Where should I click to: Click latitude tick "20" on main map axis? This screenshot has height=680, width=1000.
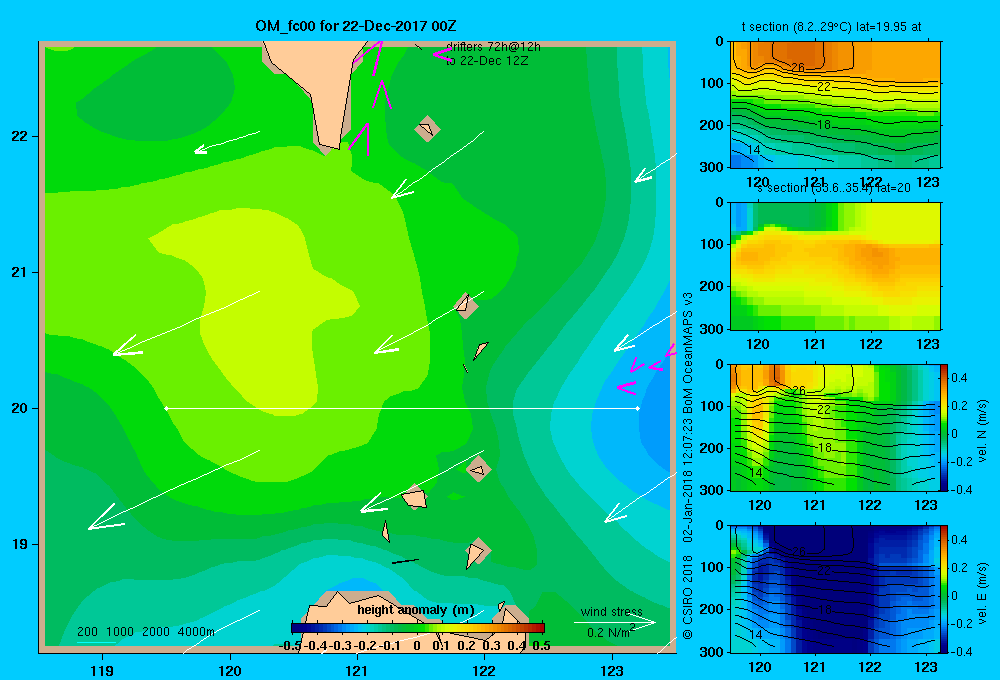click(20, 408)
